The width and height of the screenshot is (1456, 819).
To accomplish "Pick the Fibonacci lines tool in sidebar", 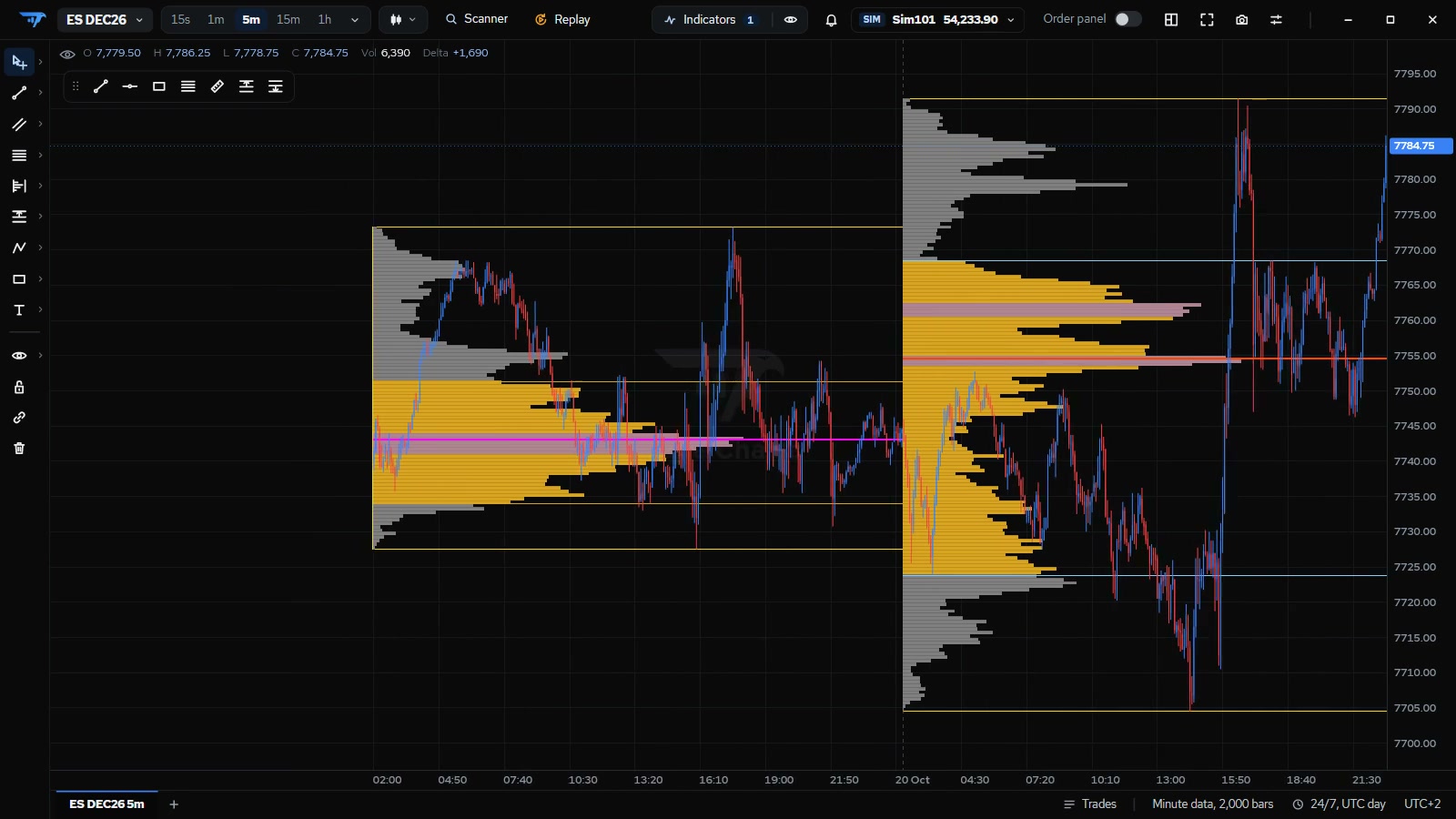I will pyautogui.click(x=19, y=155).
